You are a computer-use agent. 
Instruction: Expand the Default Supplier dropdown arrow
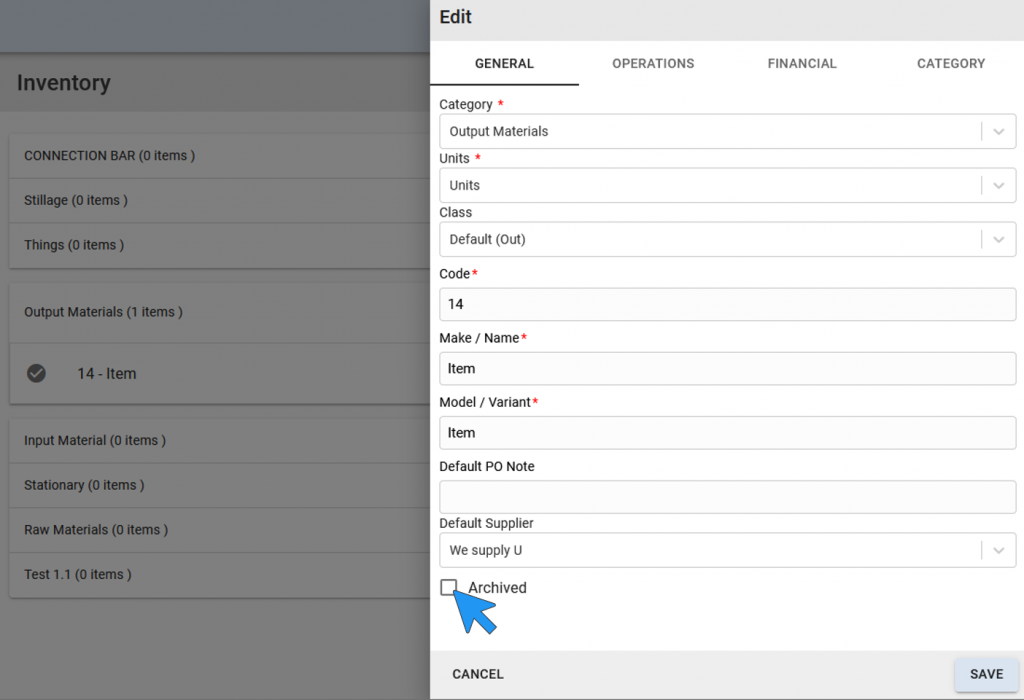999,550
